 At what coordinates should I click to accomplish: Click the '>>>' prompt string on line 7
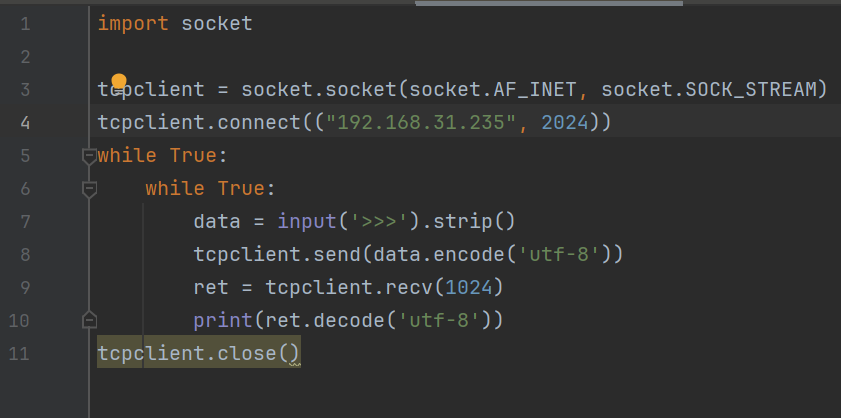point(379,222)
